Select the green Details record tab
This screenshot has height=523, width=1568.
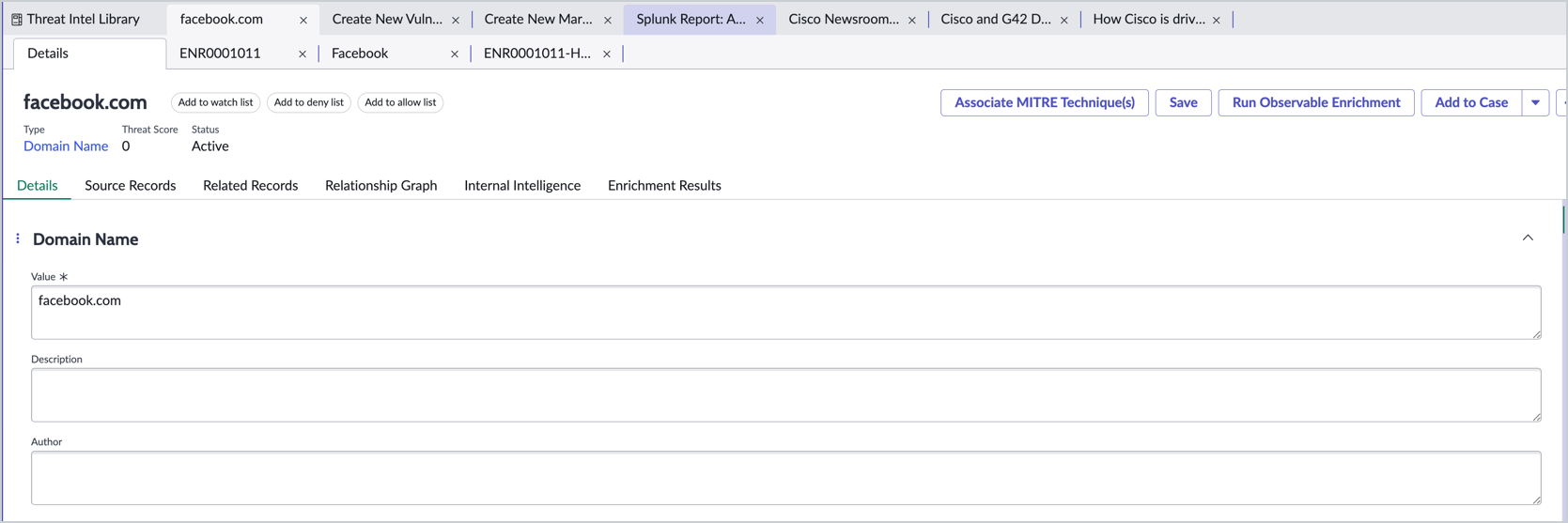[38, 186]
